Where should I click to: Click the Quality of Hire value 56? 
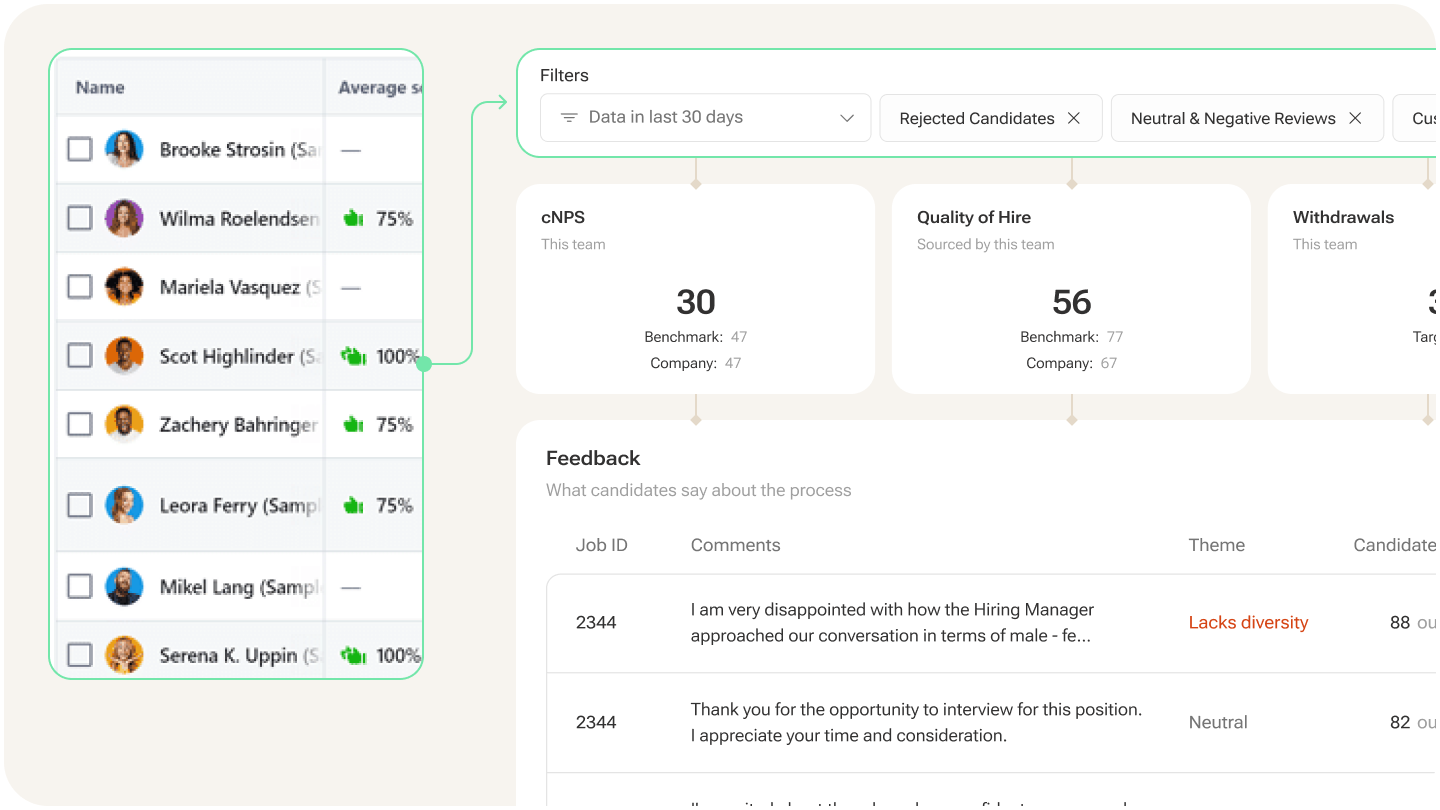click(x=1071, y=302)
